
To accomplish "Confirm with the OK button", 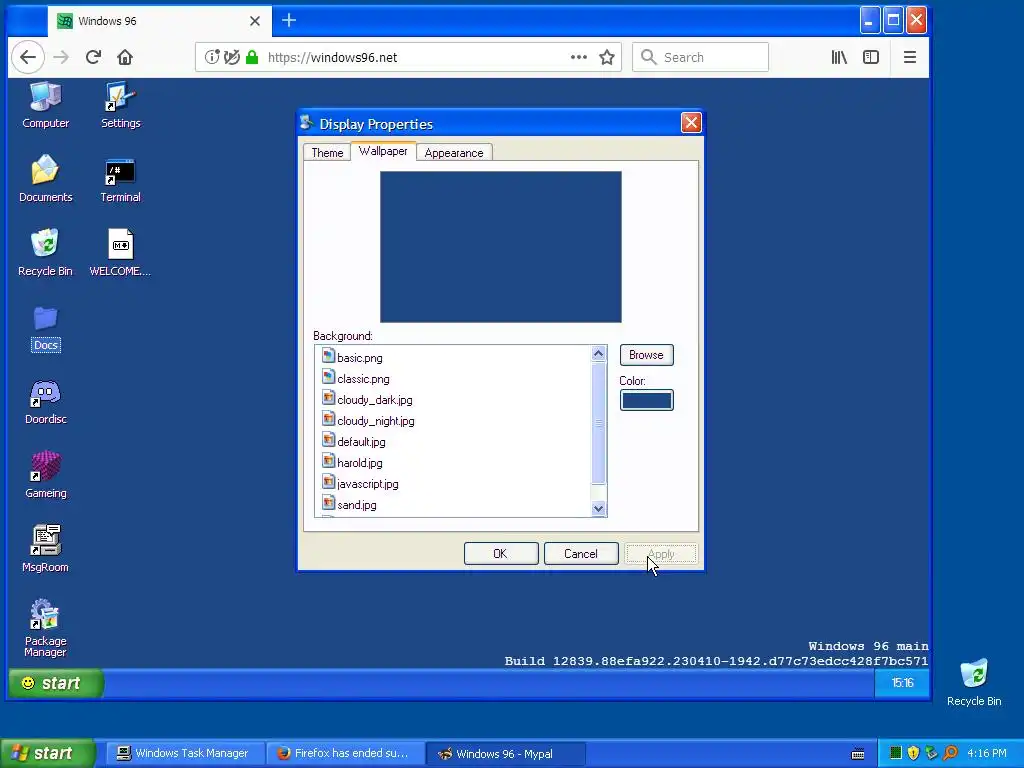I will 501,554.
